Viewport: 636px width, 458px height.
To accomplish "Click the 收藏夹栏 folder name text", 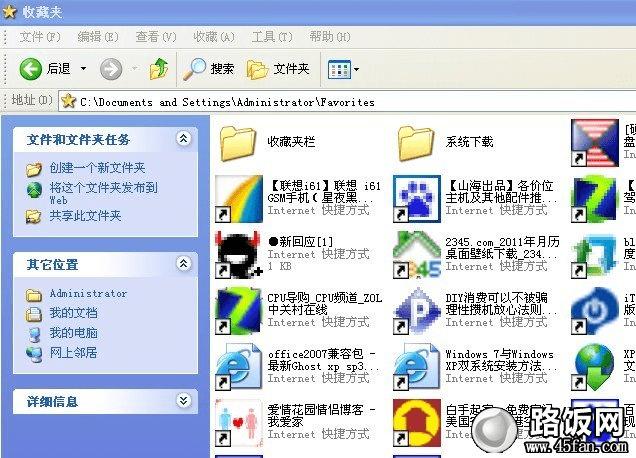I will (291, 142).
